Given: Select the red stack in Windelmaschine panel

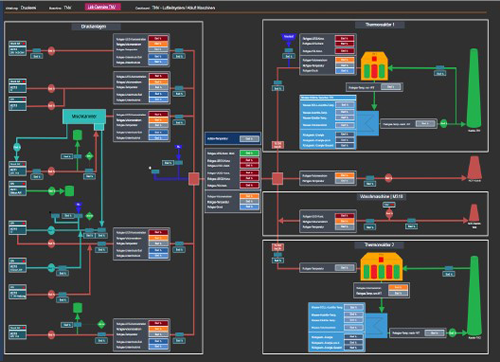Looking at the screenshot, I should coord(474,213).
